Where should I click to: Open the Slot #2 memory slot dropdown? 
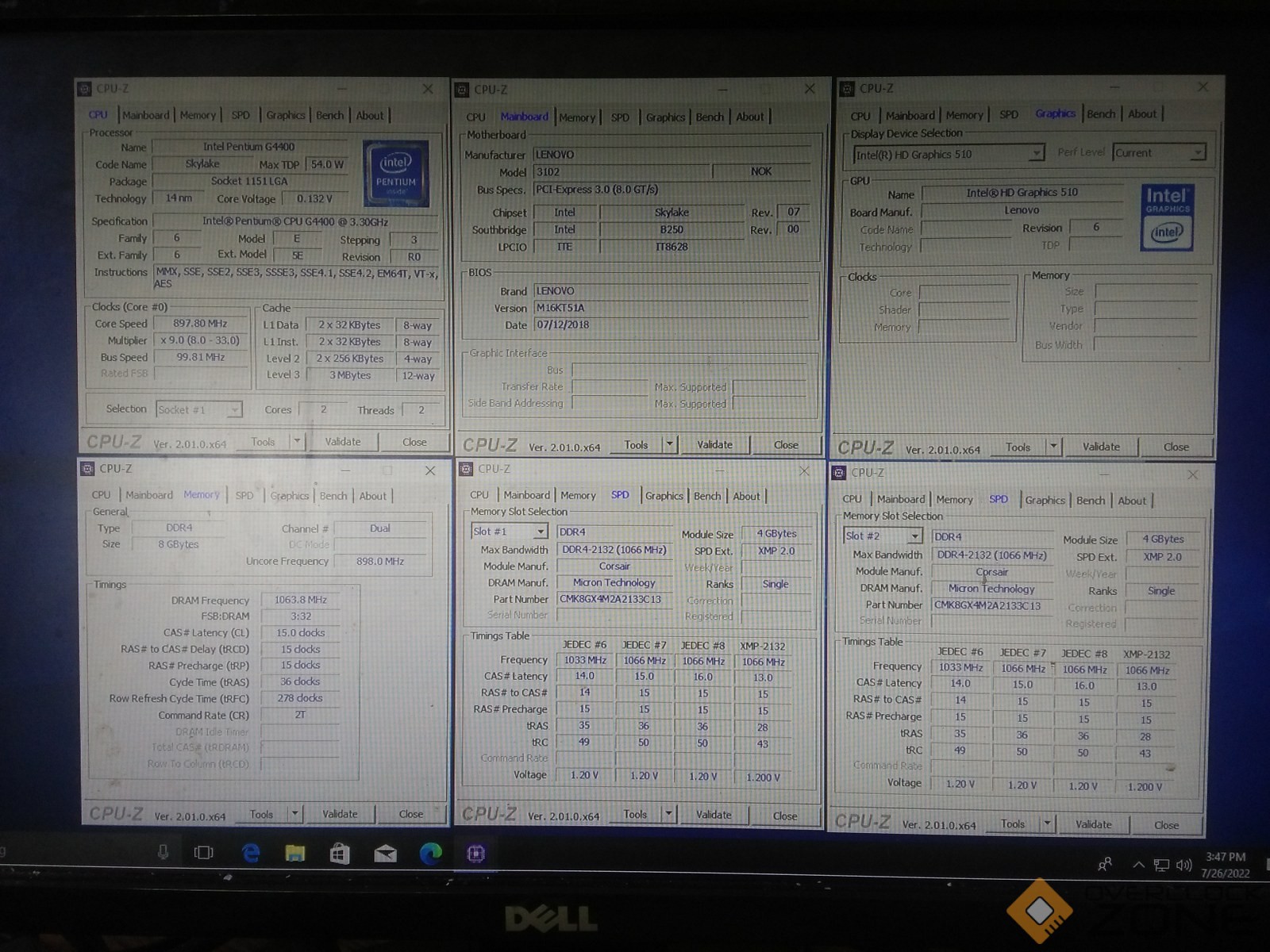[x=883, y=536]
